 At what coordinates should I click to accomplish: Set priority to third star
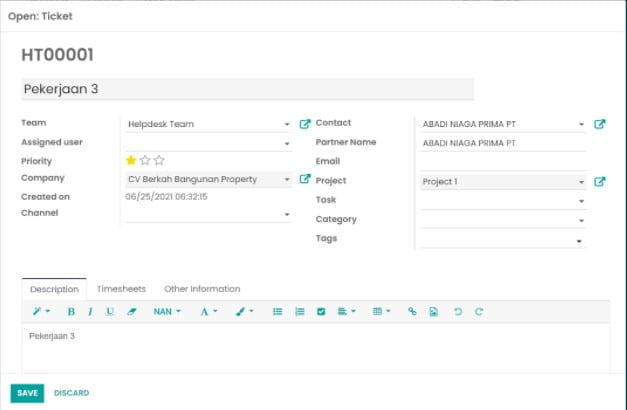click(159, 160)
